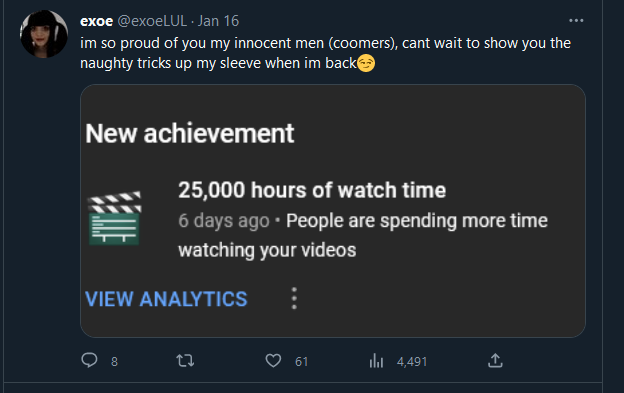Select the New achievement heading
The width and height of the screenshot is (624, 393).
pos(189,133)
